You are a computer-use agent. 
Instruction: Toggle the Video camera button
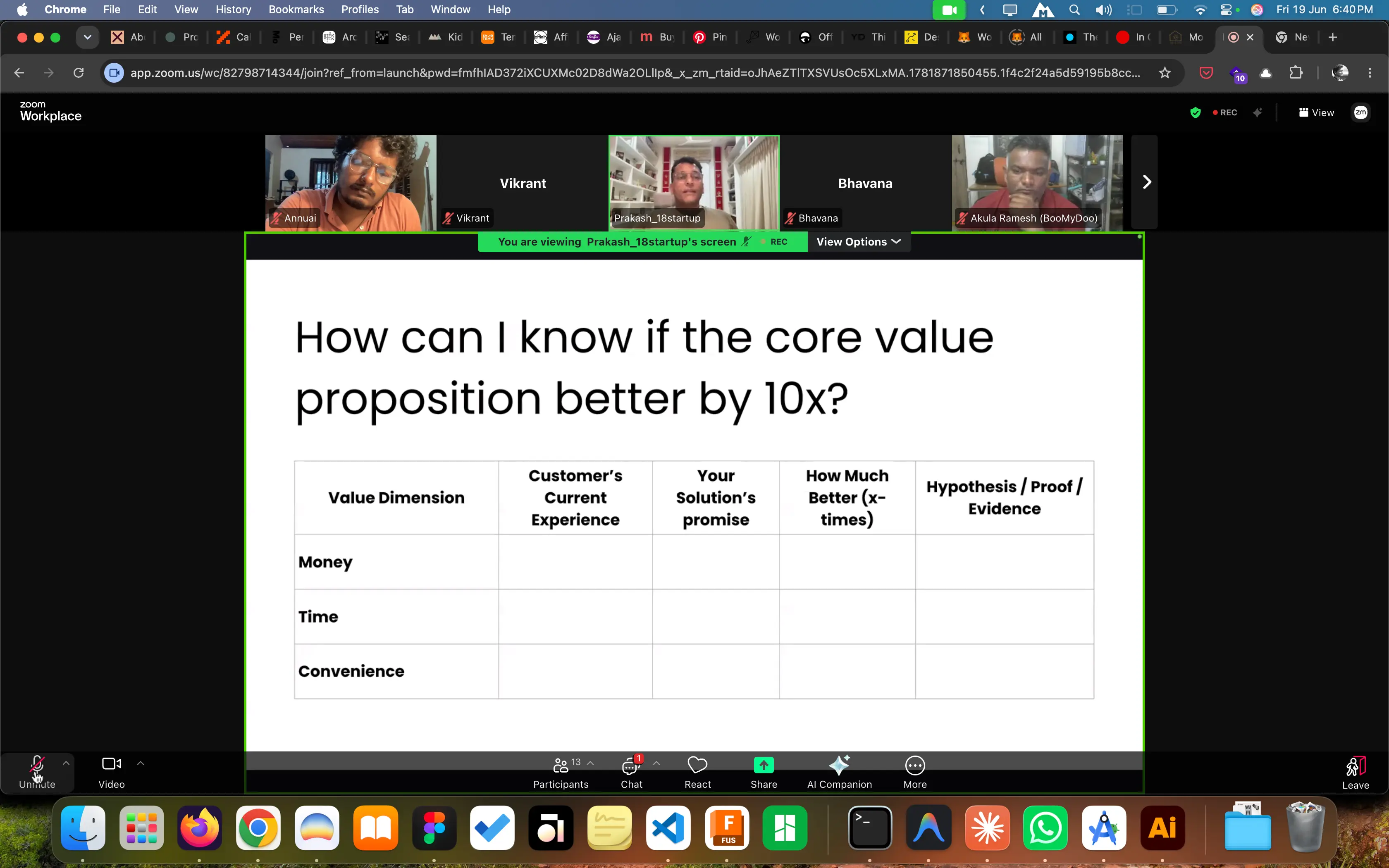pyautogui.click(x=111, y=772)
